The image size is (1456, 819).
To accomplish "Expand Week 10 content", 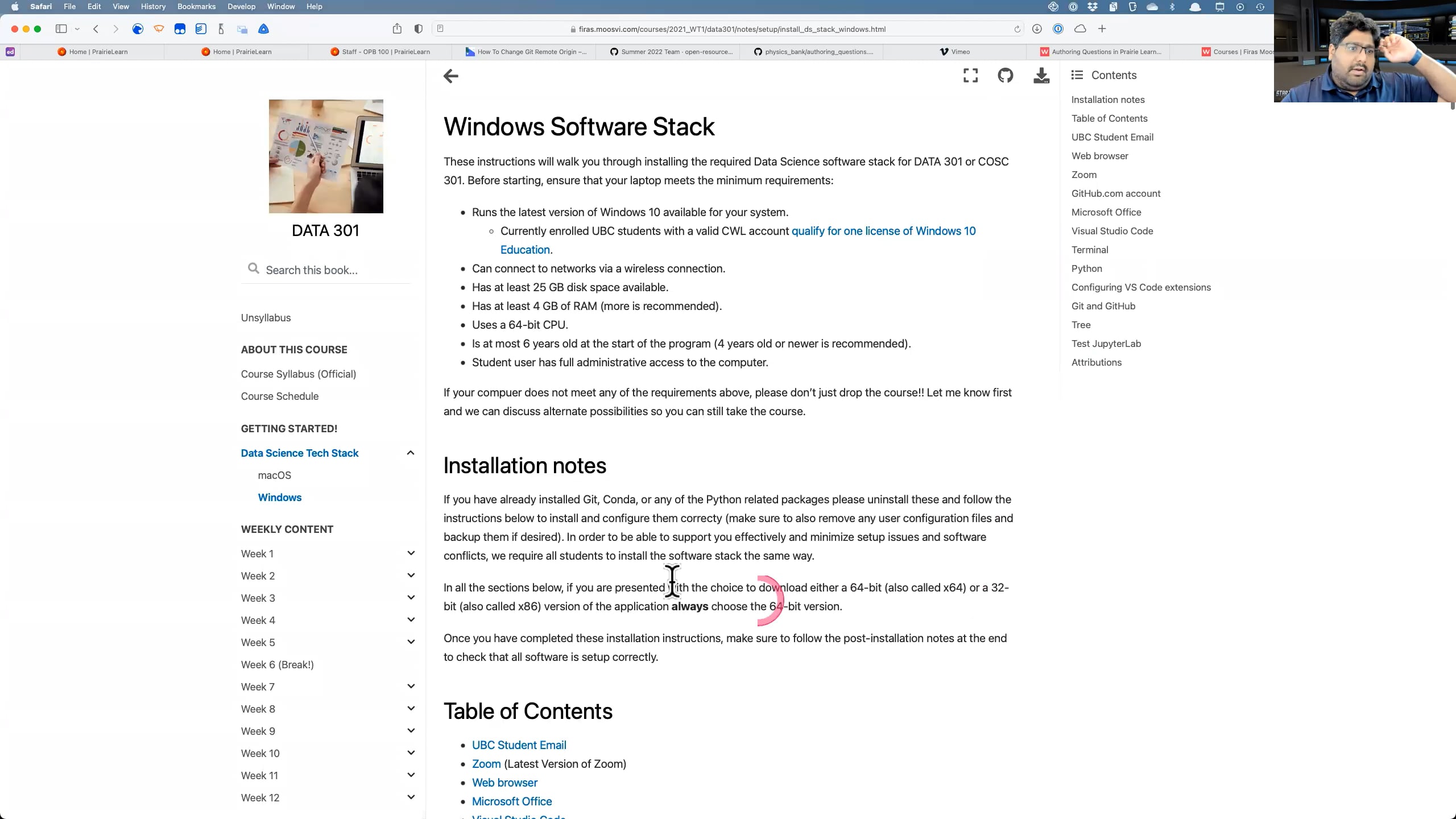I will 411,752.
